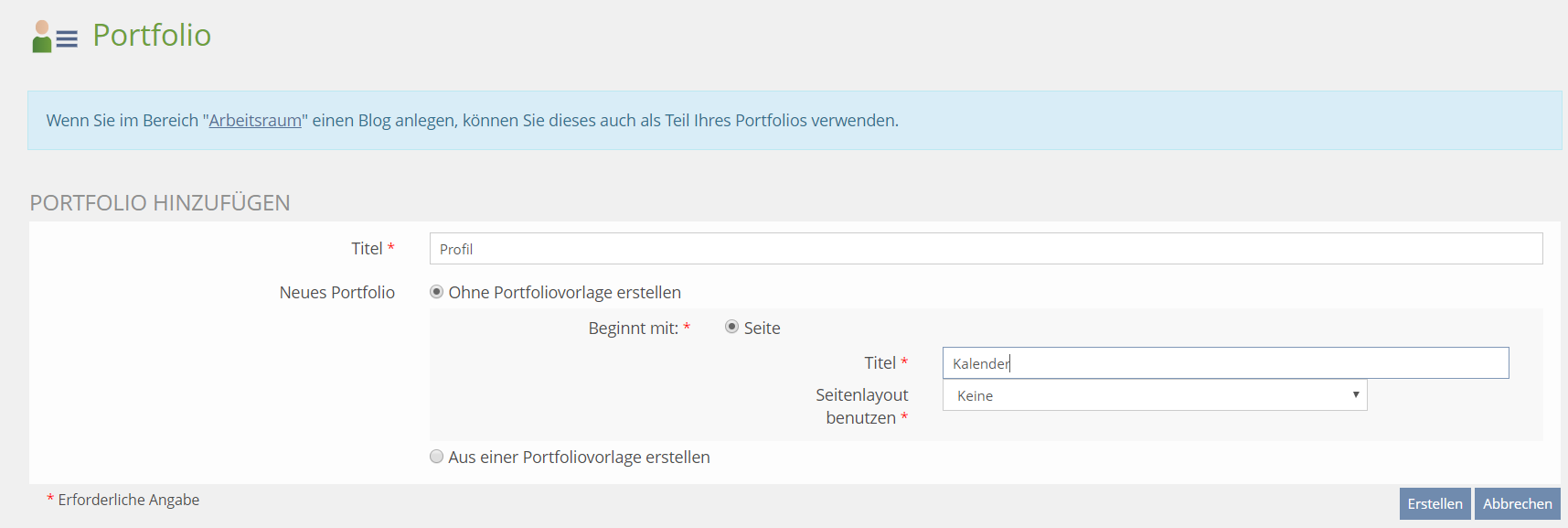Image resolution: width=1568 pixels, height=528 pixels.
Task: Click the Erforderliche Angabe note
Action: [128, 500]
